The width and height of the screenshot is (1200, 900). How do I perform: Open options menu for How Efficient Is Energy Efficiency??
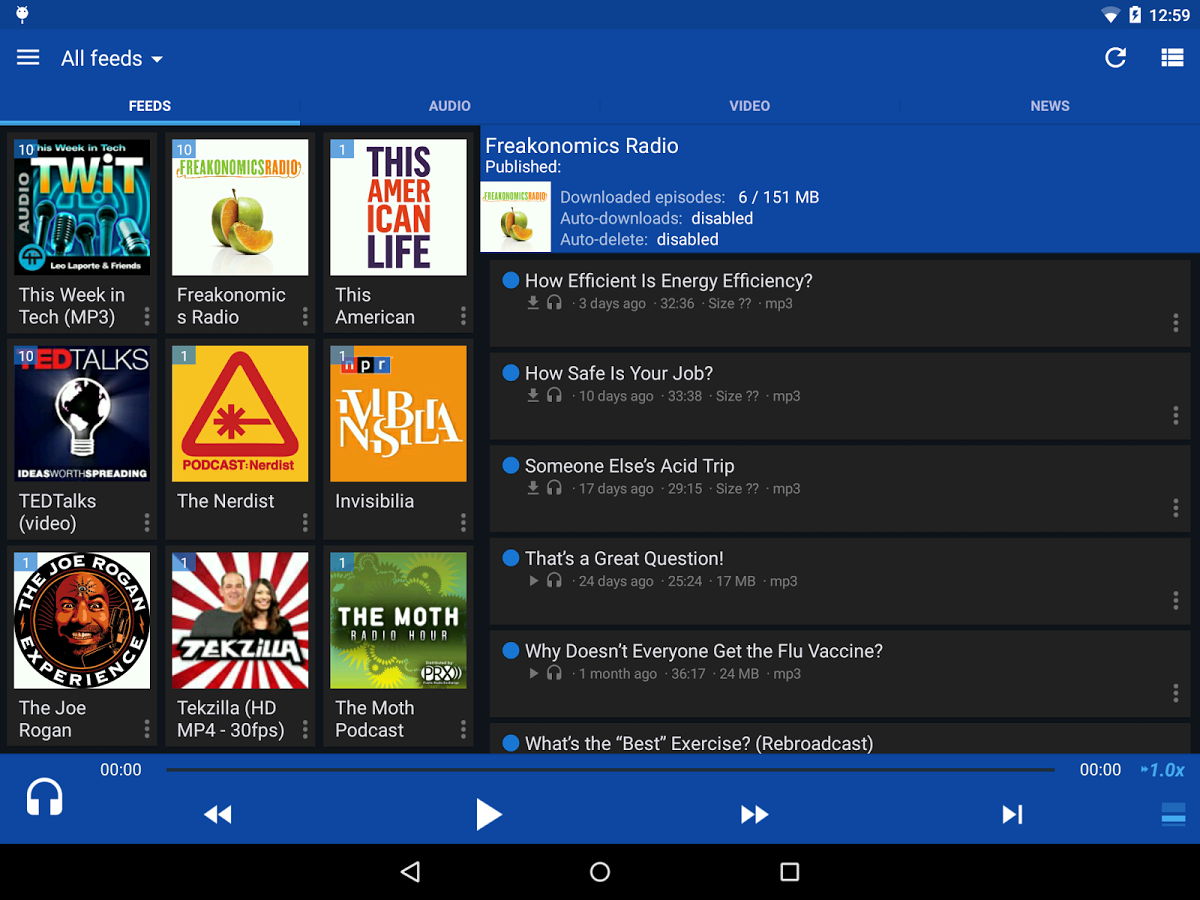[1175, 323]
